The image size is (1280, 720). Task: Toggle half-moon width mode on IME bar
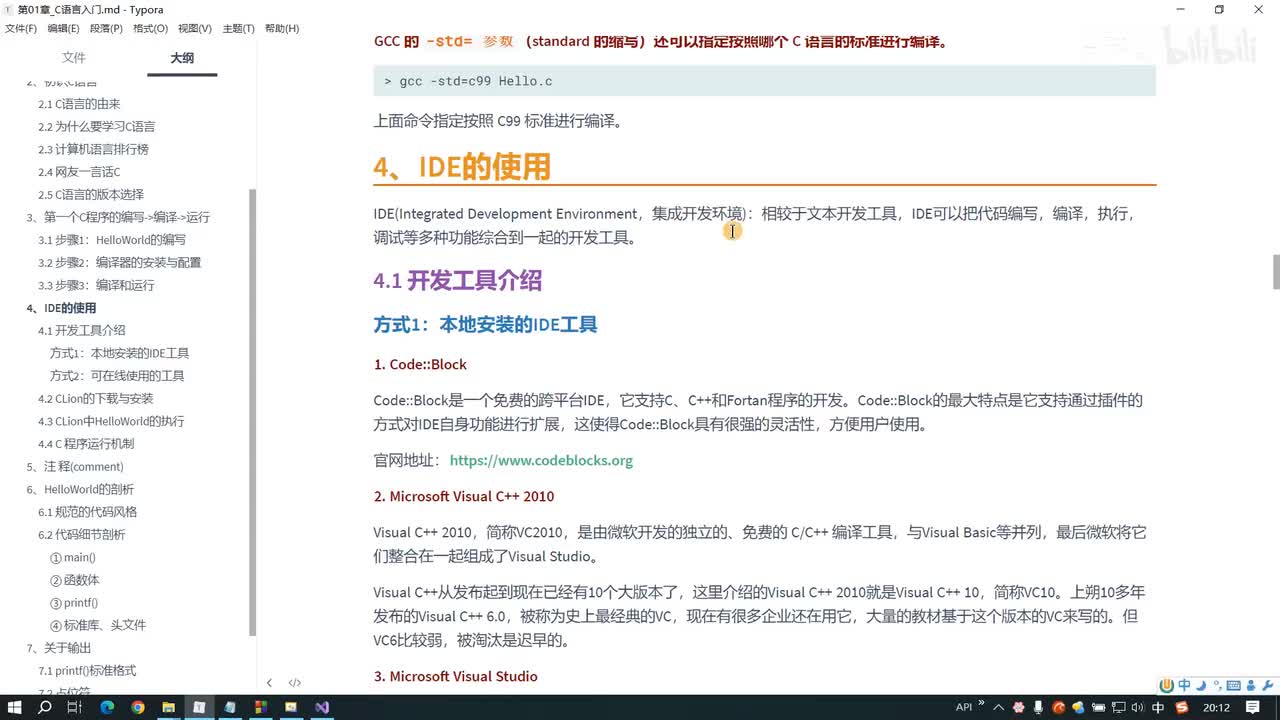(1199, 685)
